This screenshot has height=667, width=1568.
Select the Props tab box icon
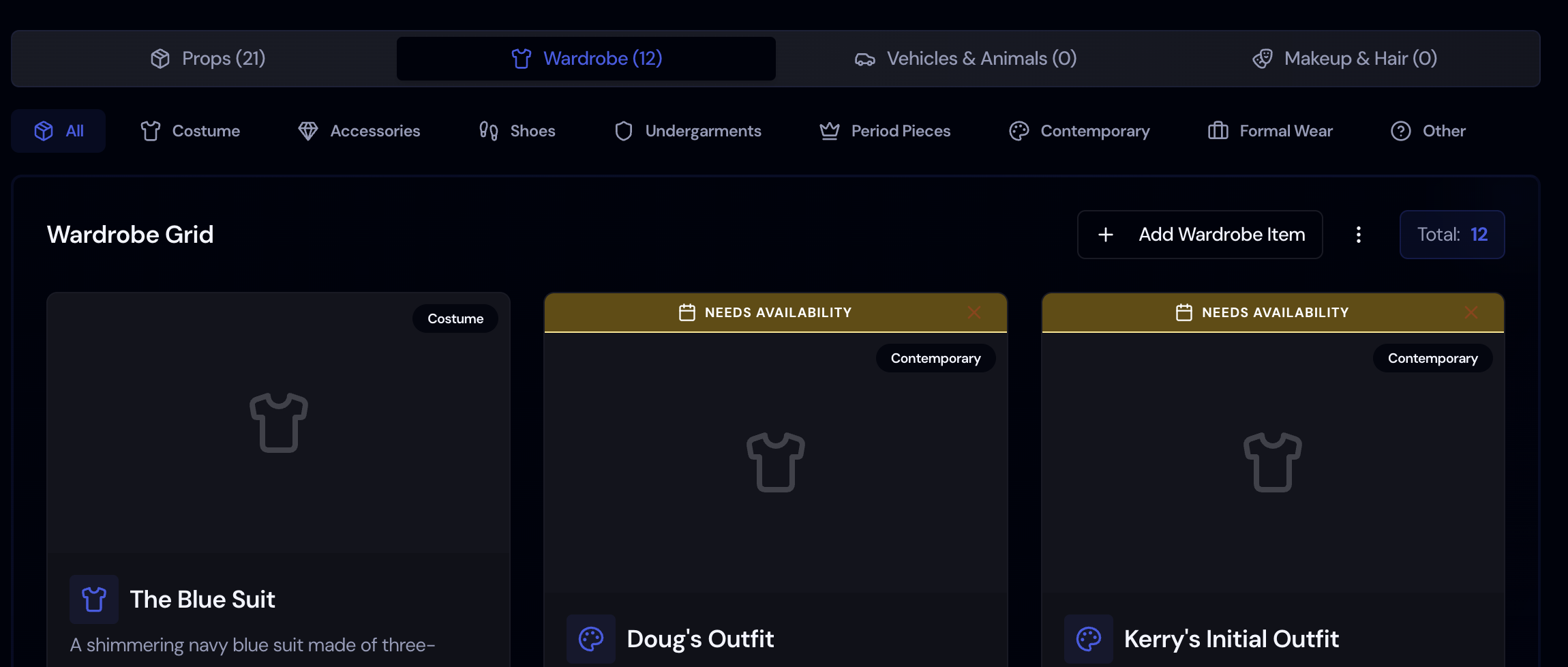tap(162, 59)
